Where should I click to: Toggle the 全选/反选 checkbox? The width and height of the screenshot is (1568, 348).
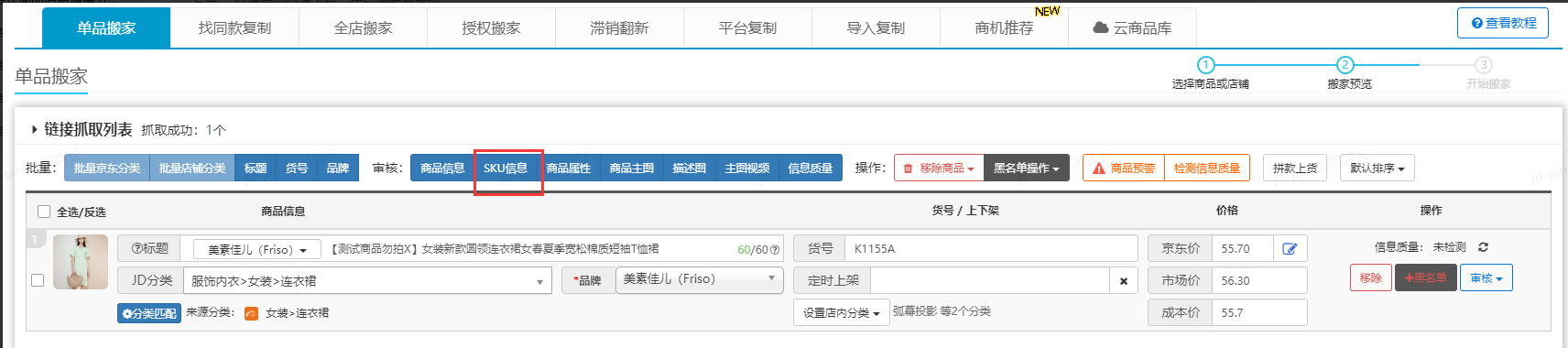43,212
